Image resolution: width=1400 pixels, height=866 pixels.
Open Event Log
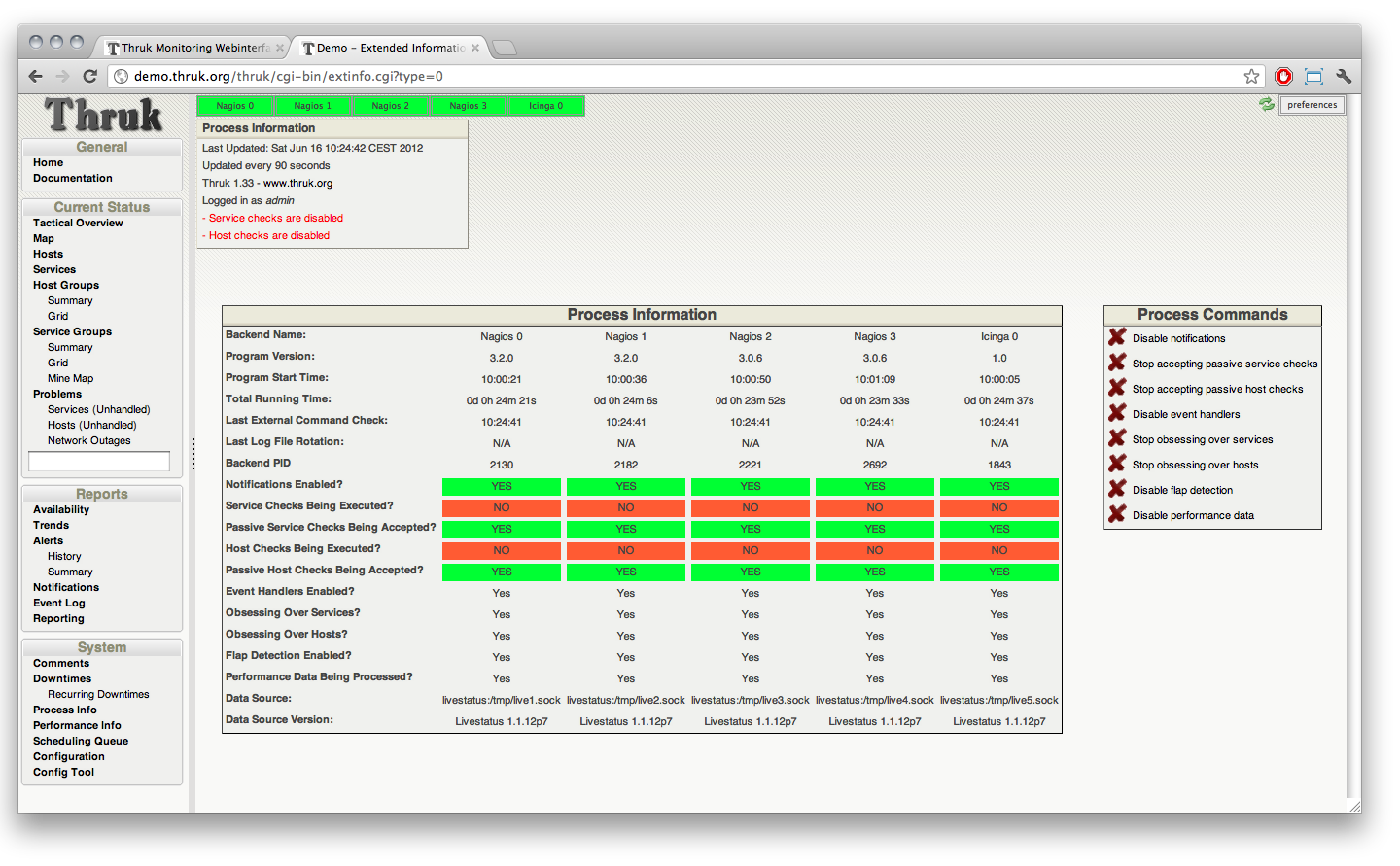coord(59,603)
